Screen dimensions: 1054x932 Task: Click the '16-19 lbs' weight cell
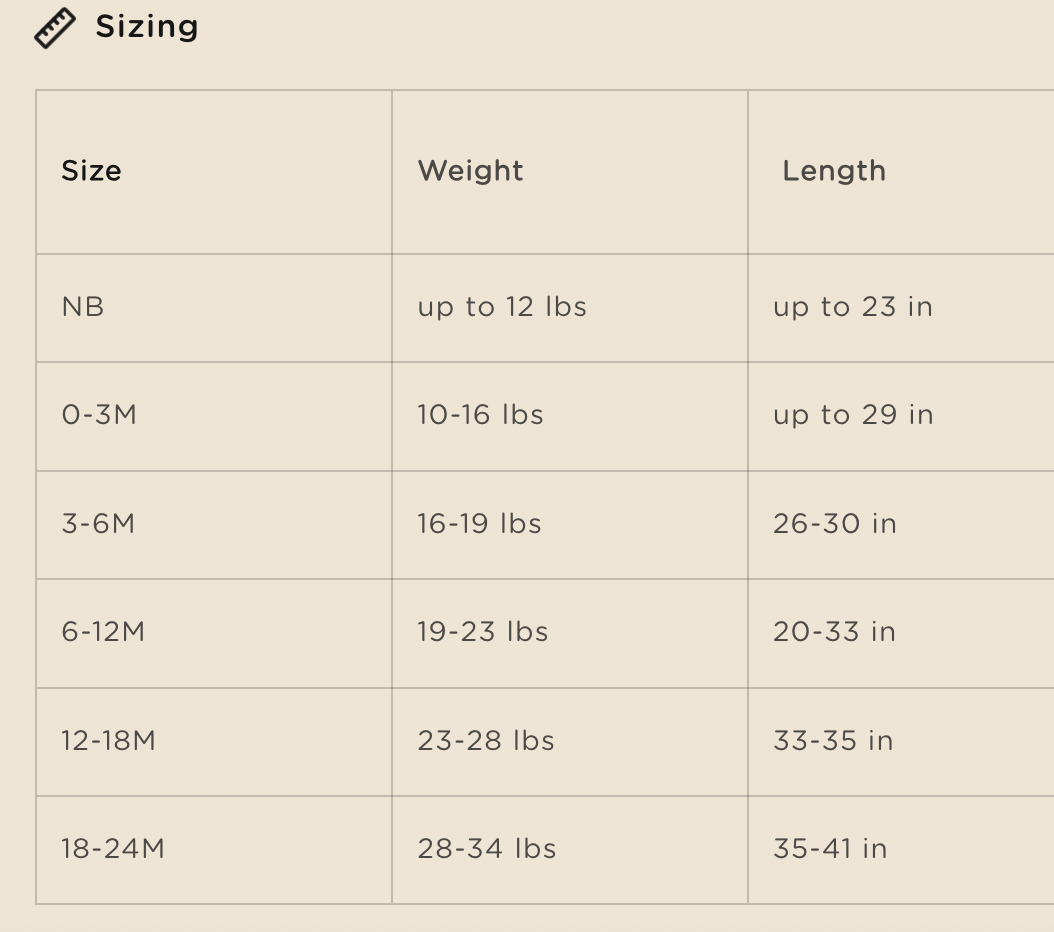569,525
